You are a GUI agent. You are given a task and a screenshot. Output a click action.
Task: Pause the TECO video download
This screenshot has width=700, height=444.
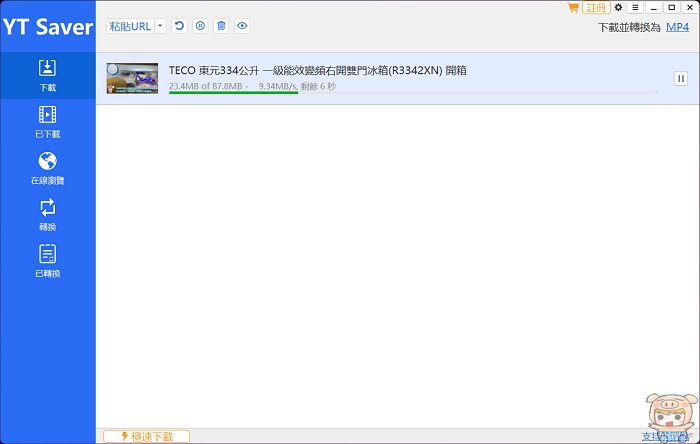pyautogui.click(x=681, y=79)
